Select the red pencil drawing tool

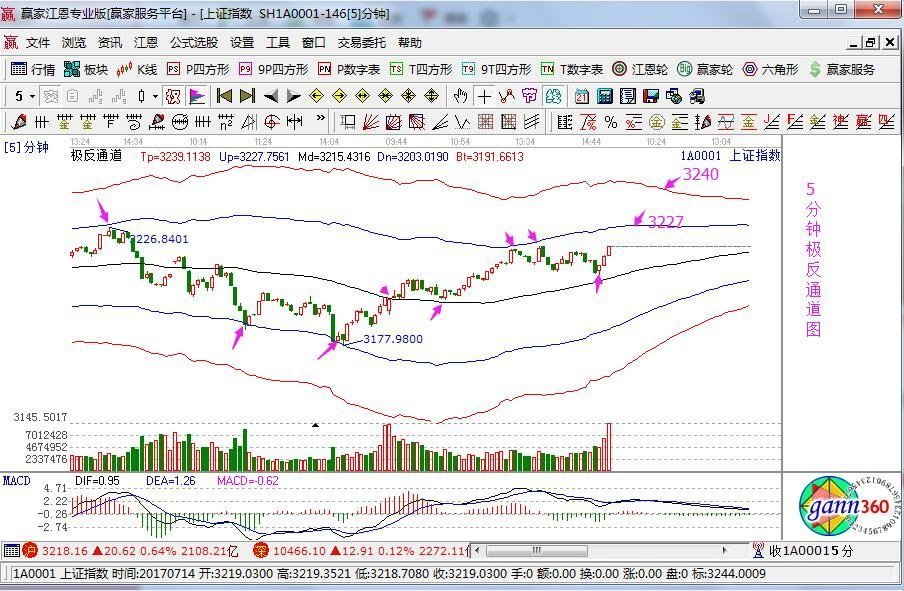coord(18,122)
